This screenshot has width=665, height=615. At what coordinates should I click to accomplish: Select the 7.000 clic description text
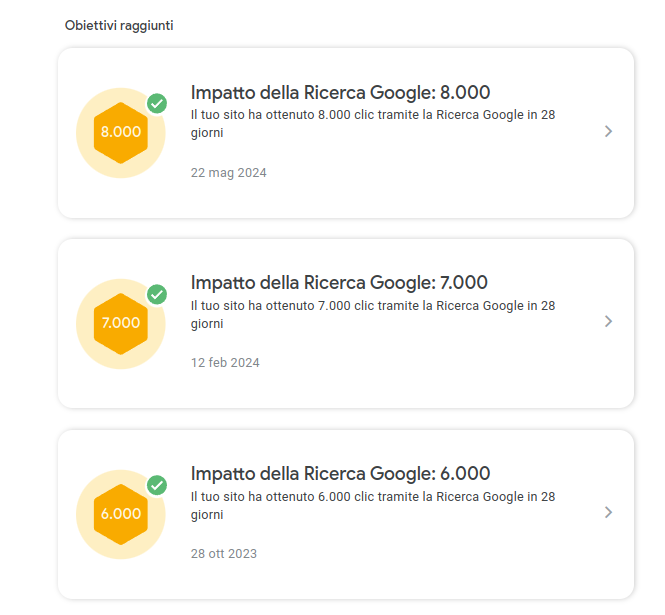click(x=373, y=314)
